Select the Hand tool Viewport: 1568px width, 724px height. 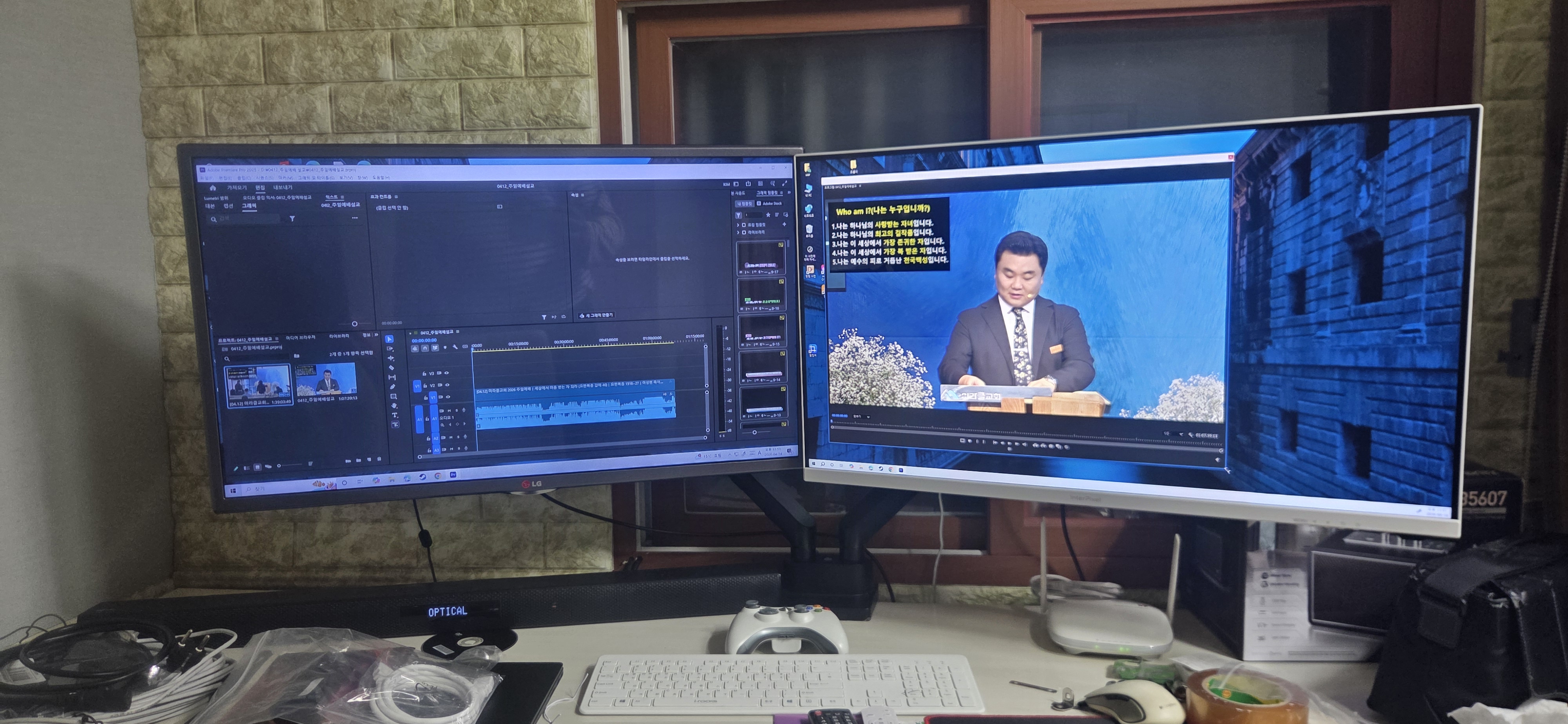tap(394, 406)
